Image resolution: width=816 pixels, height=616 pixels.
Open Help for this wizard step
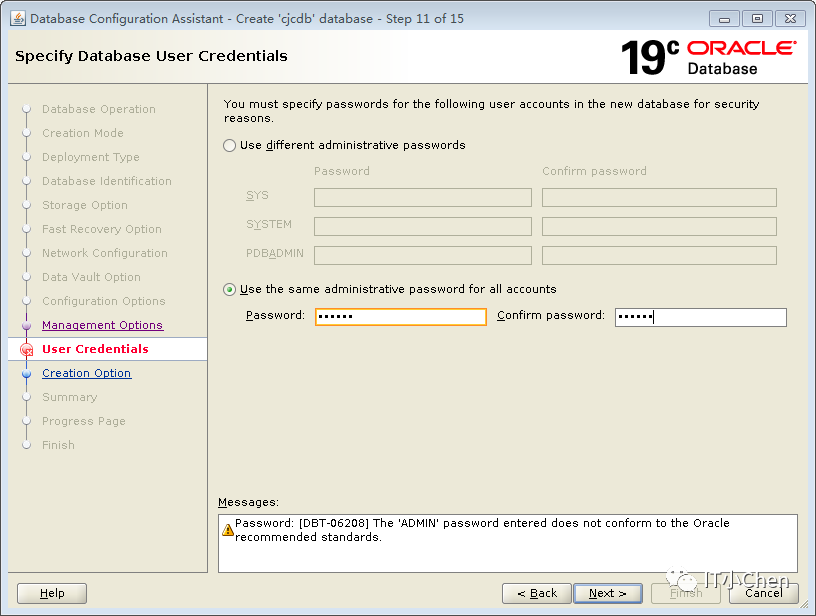point(52,593)
